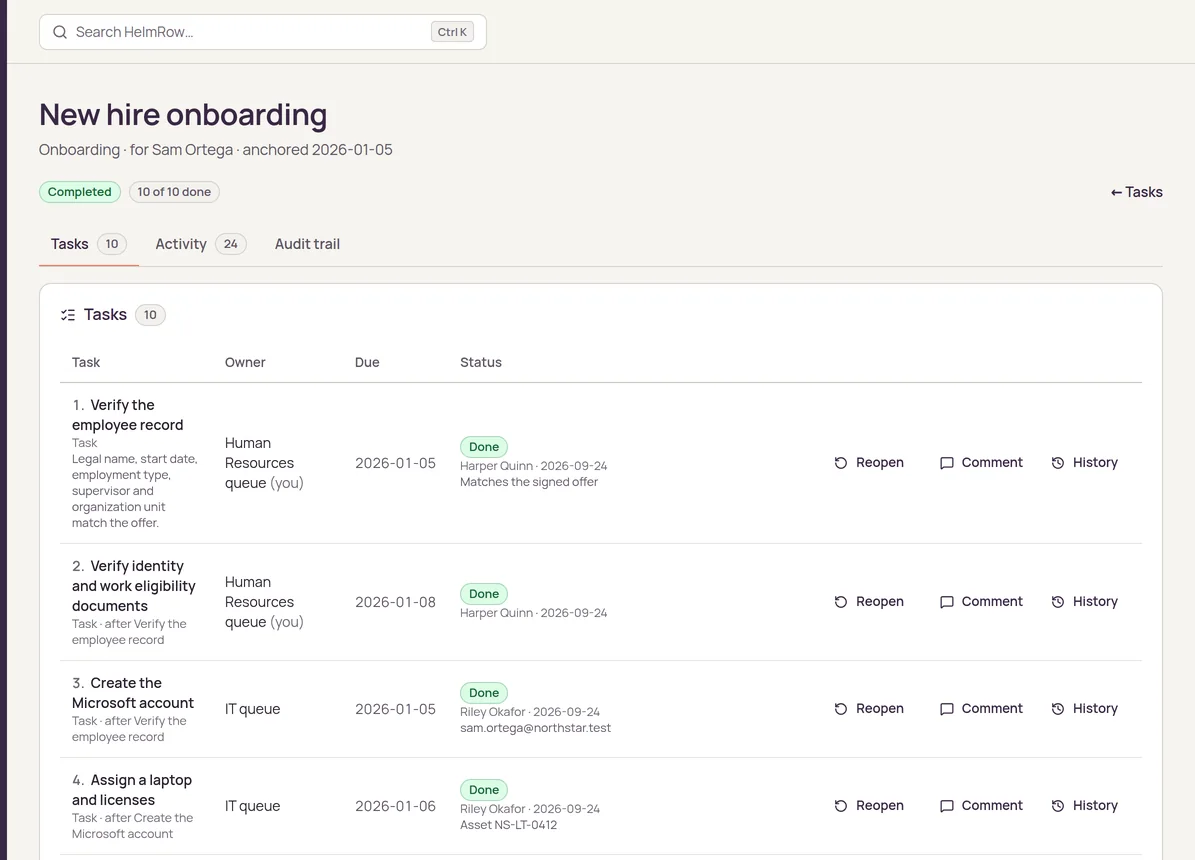This screenshot has width=1195, height=860.
Task: Click the Task column header
Action: [86, 362]
